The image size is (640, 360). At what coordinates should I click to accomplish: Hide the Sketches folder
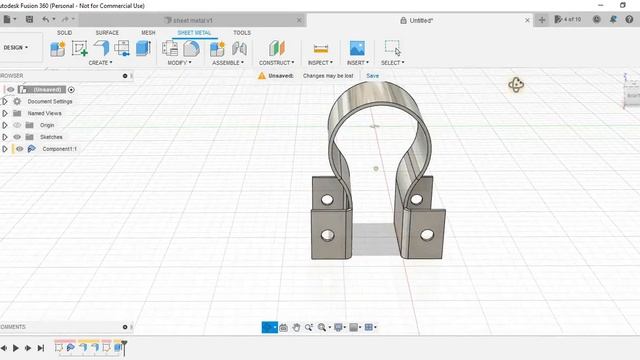(x=17, y=137)
